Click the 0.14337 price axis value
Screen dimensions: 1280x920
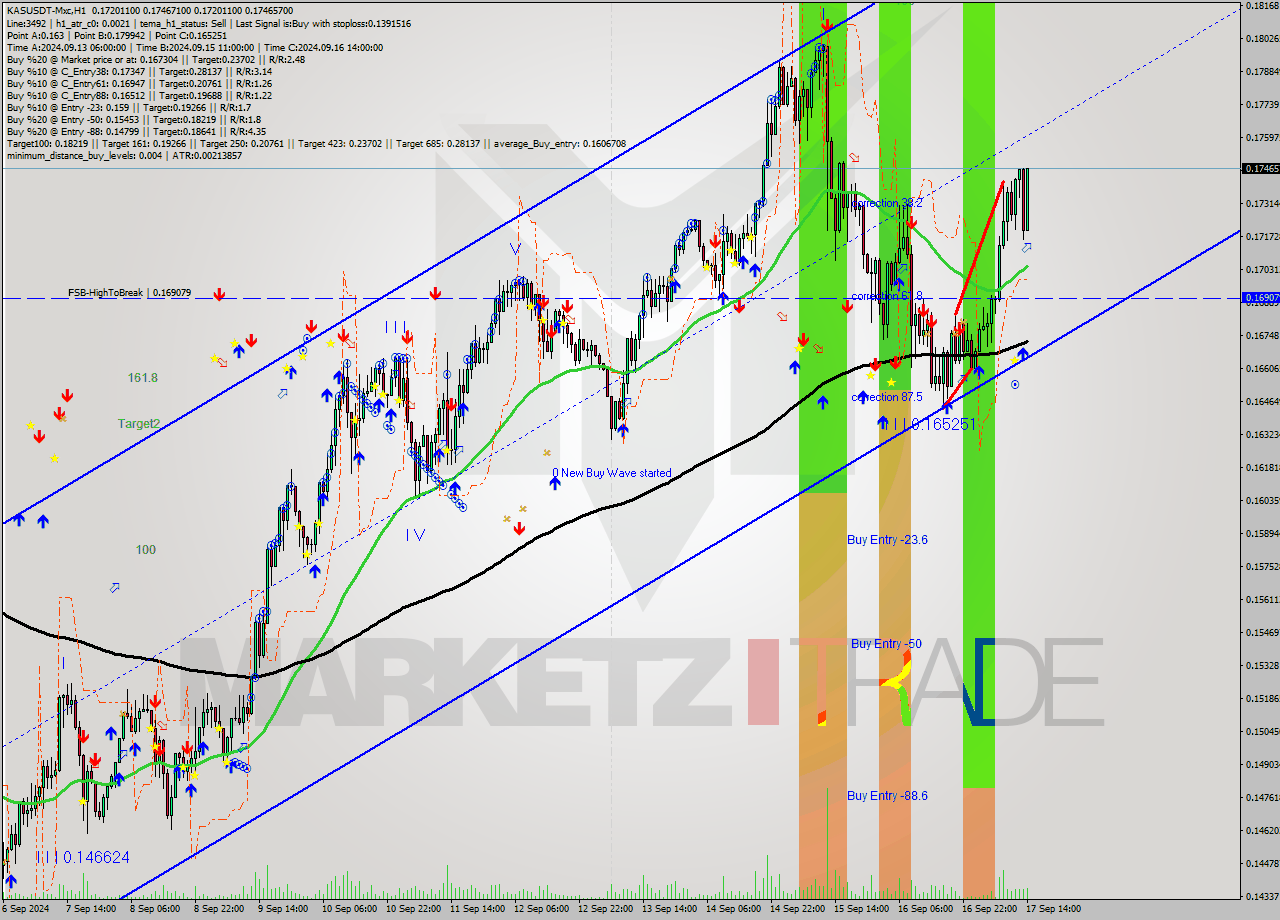point(1262,896)
